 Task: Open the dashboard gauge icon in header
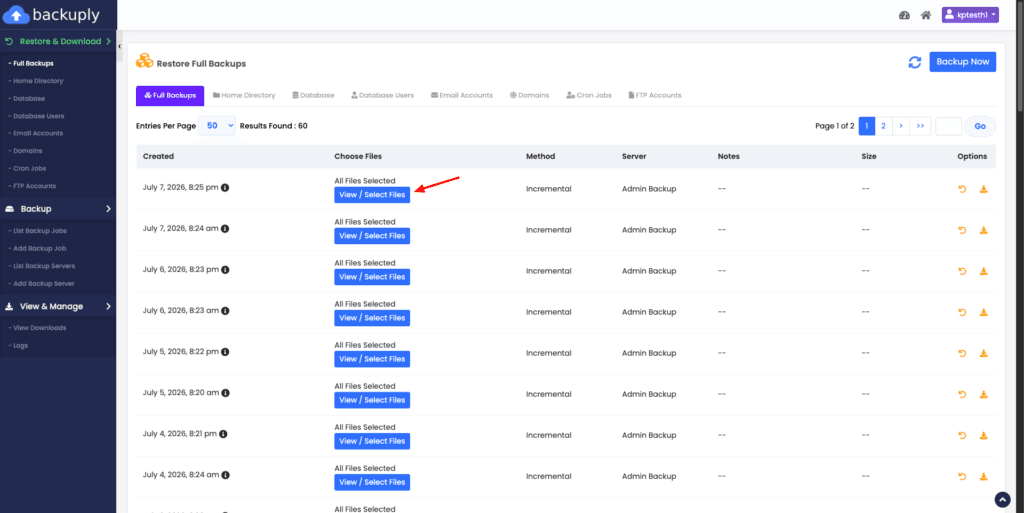(x=904, y=15)
